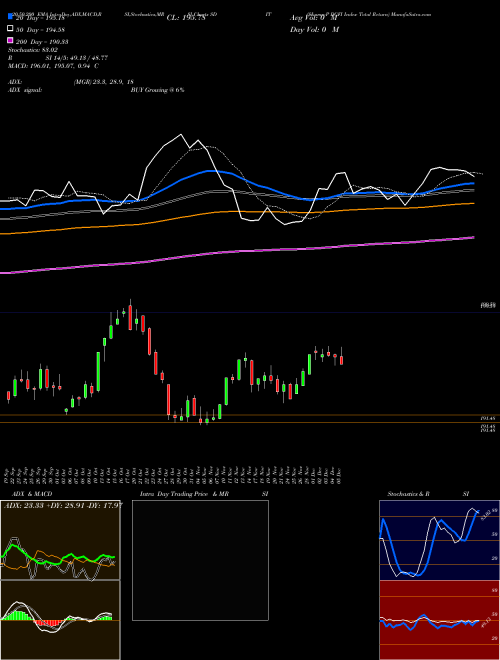Viewport: 500px width, 660px height.
Task: Open the blue Stochastics mini chart
Action: [439, 540]
